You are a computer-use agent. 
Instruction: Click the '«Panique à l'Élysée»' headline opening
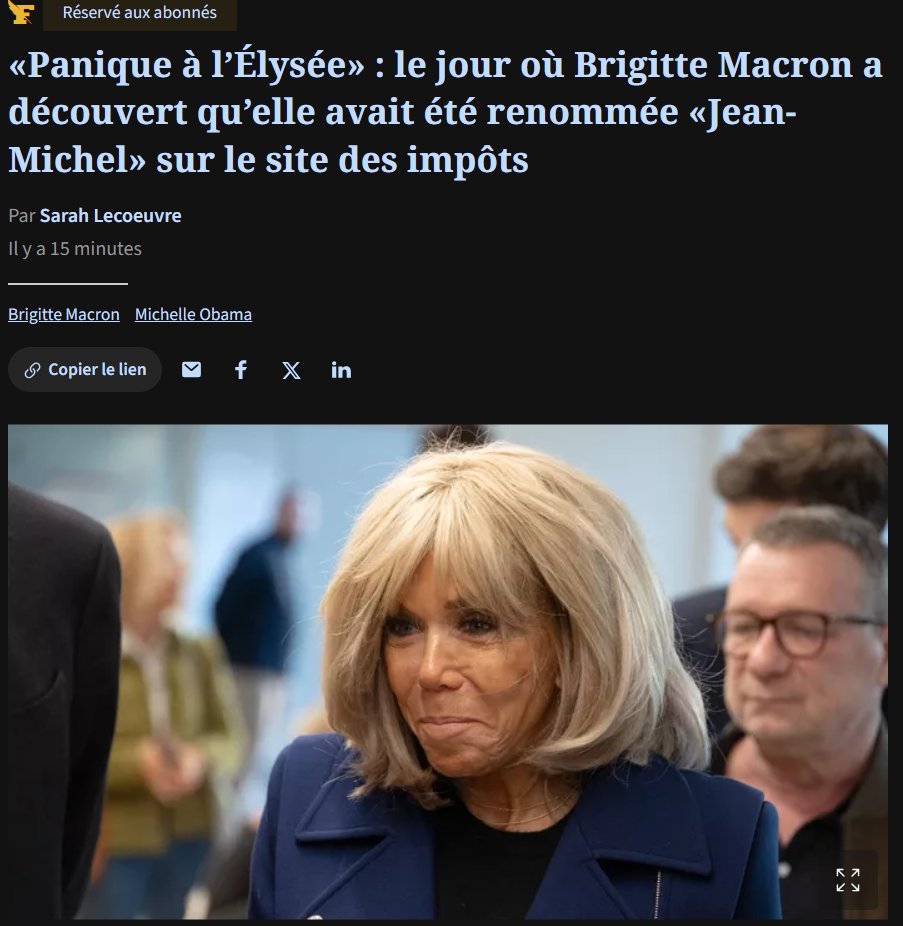(187, 64)
